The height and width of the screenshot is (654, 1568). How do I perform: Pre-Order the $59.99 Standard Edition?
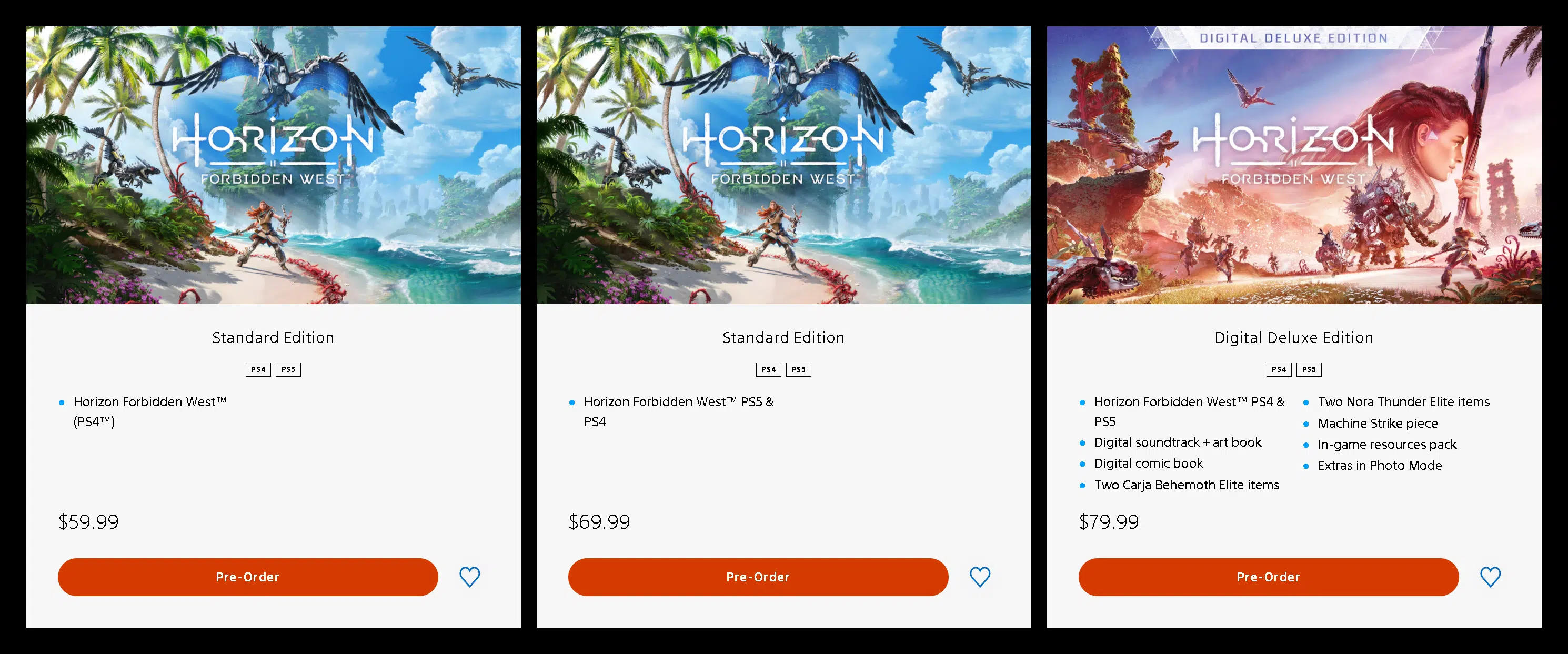[248, 577]
